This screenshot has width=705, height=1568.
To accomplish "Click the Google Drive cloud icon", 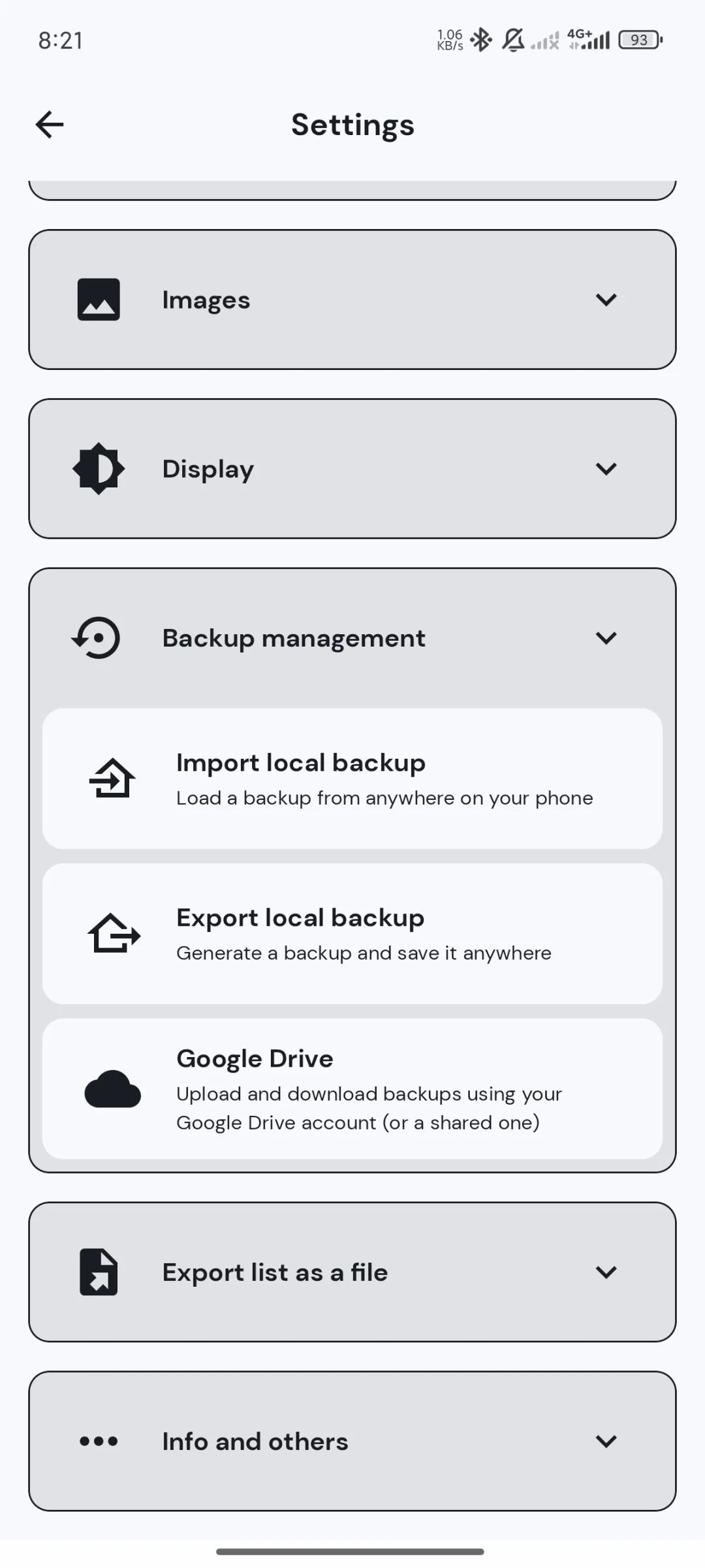I will tap(112, 1089).
